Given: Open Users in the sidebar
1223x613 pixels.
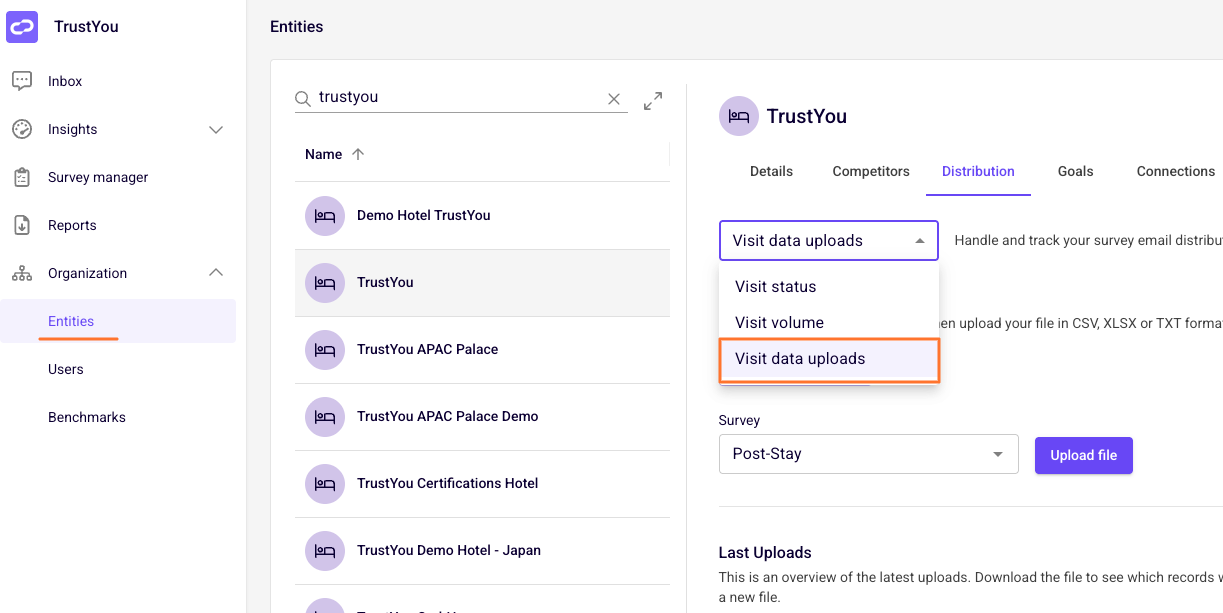Looking at the screenshot, I should tap(66, 369).
